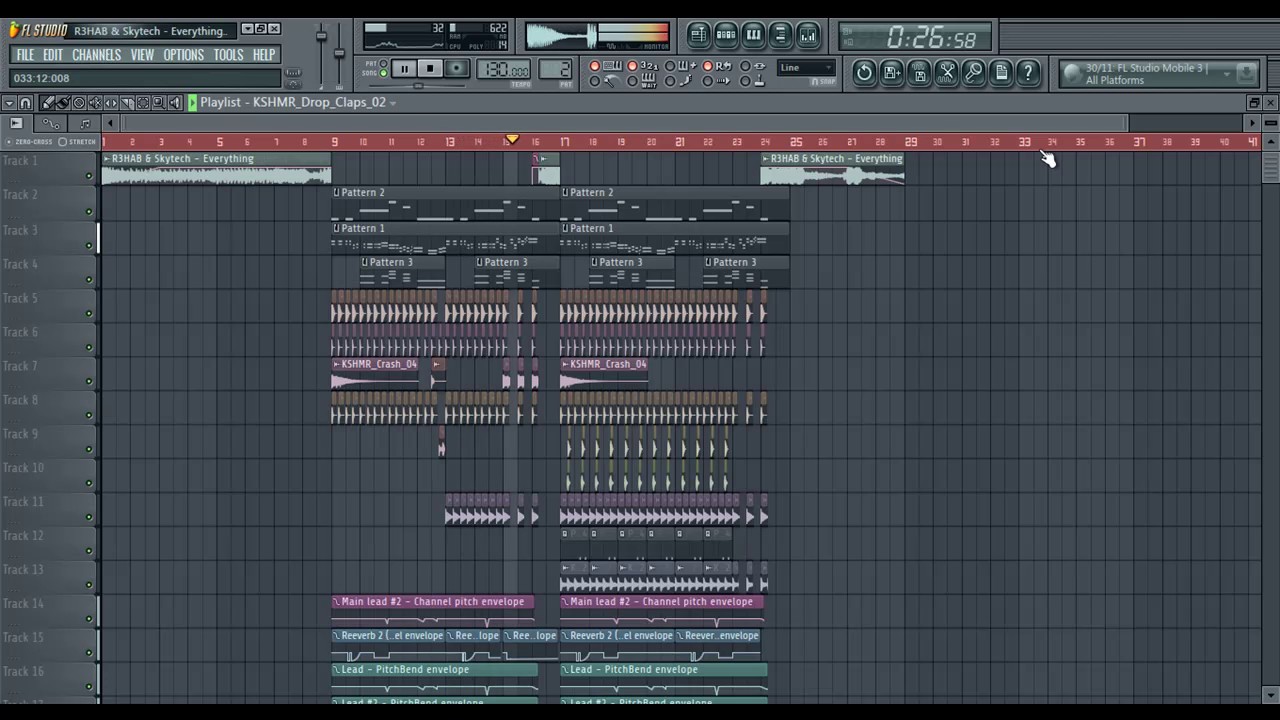This screenshot has height=720, width=1280.
Task: Open the Line snap dropdown
Action: click(x=807, y=68)
